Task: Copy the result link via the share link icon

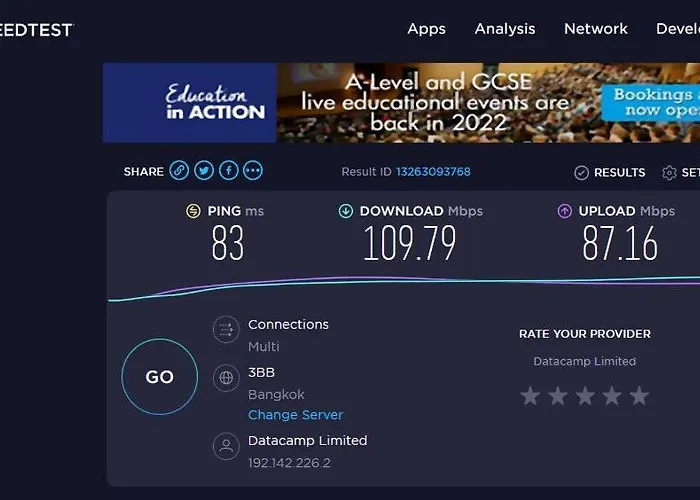Action: tap(179, 171)
